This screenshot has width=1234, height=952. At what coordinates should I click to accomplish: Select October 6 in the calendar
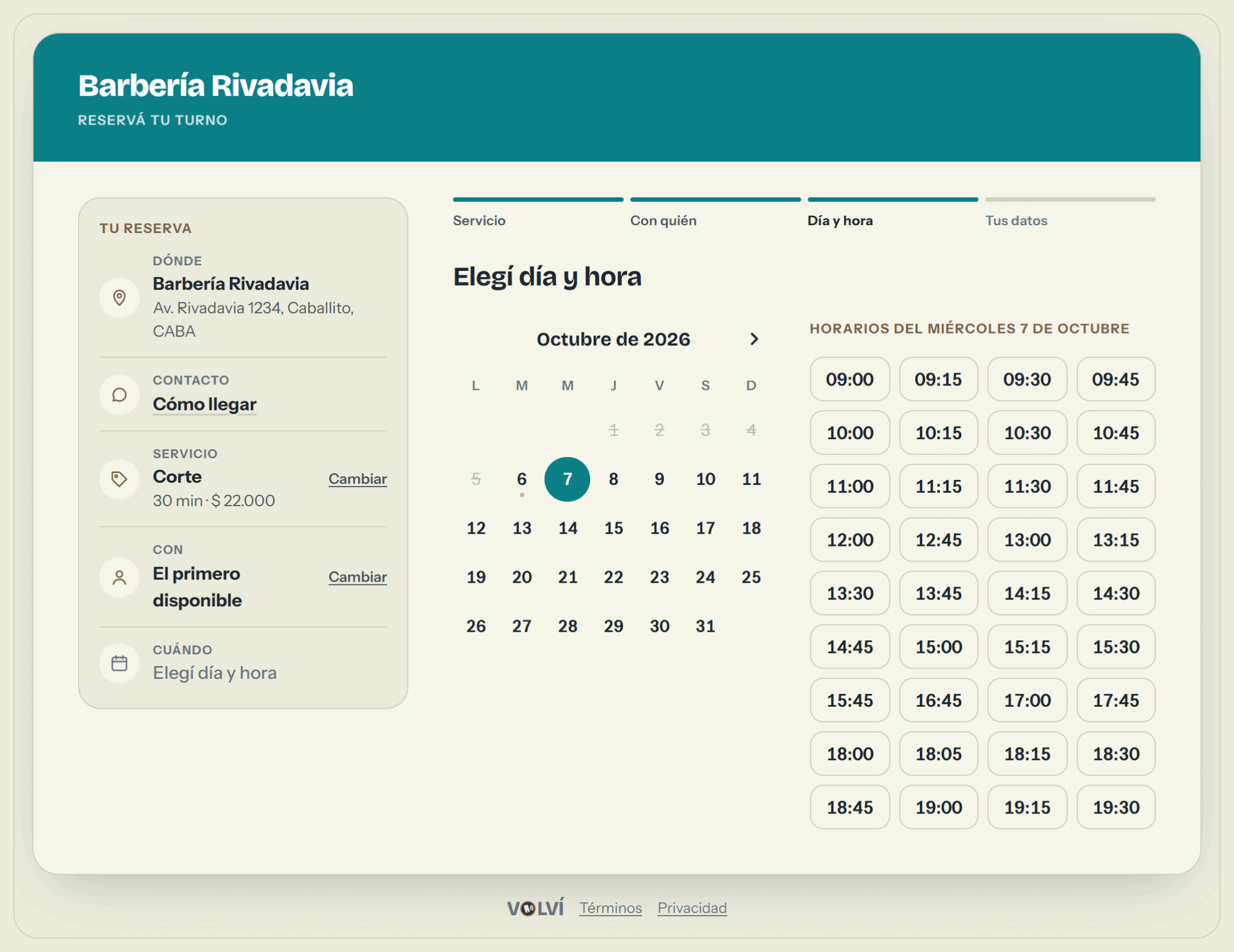[521, 479]
